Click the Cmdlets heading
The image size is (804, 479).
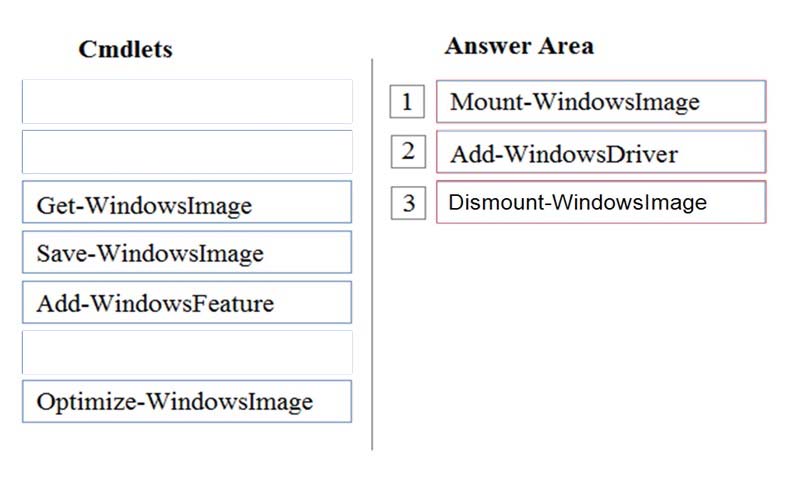[126, 49]
